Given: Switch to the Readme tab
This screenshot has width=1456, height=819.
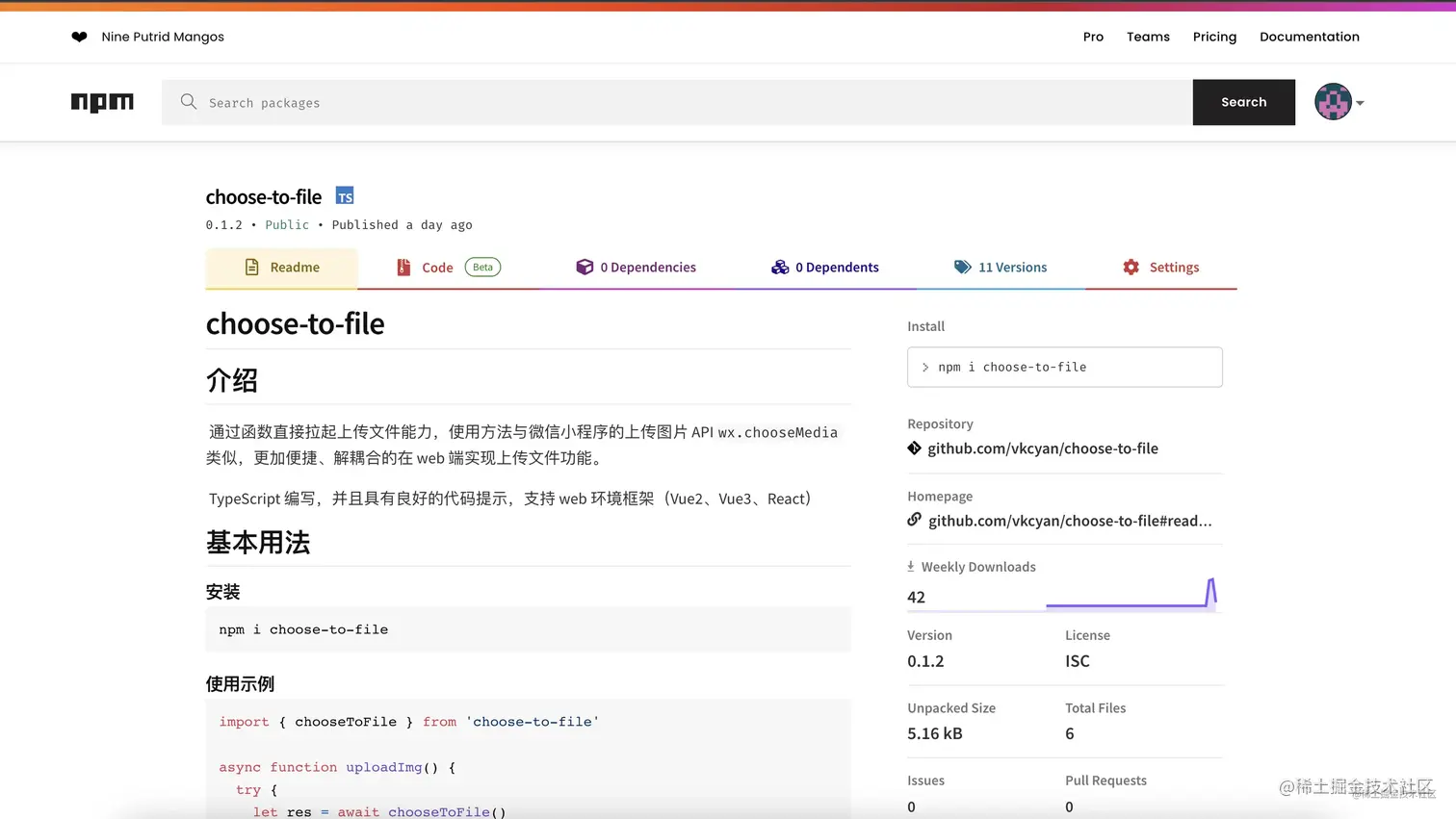Looking at the screenshot, I should point(281,268).
